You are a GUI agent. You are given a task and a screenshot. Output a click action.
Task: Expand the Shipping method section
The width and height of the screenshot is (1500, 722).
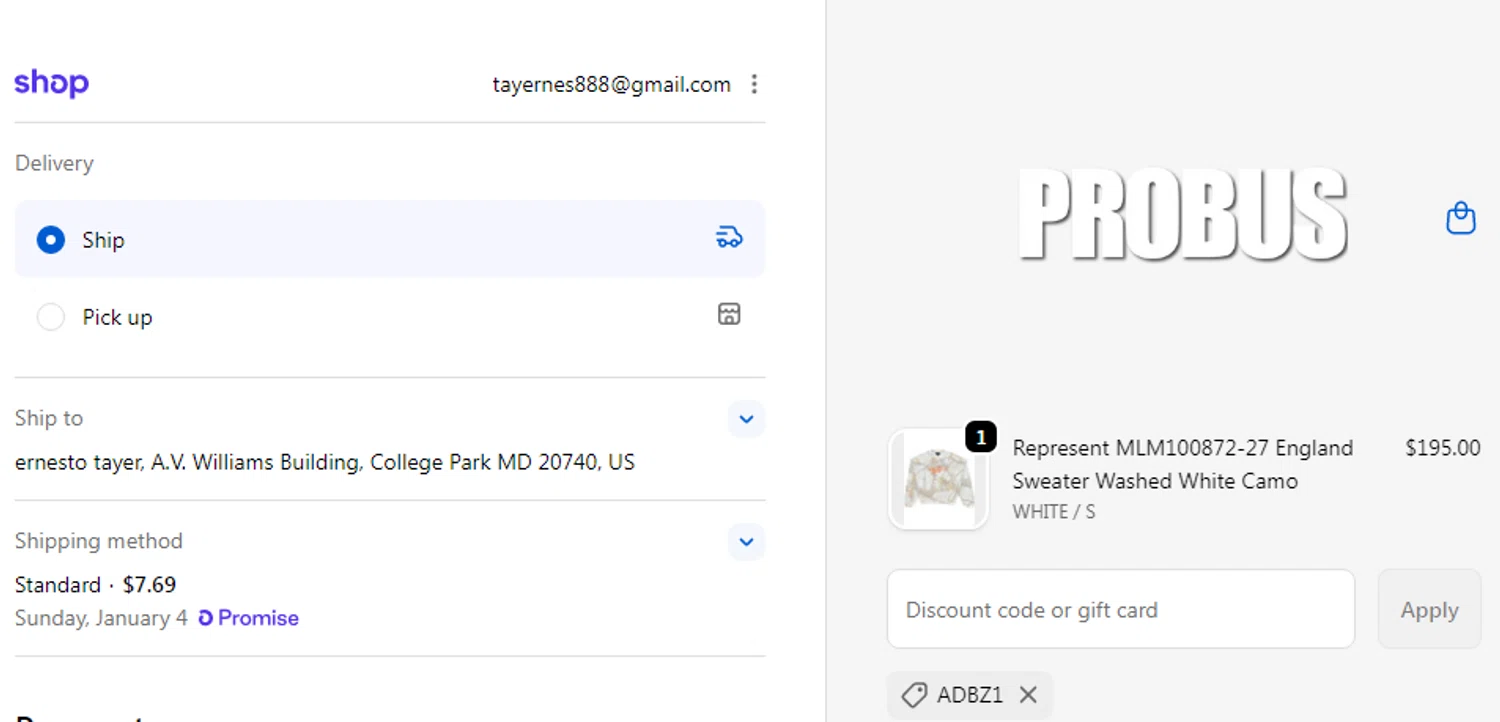(x=746, y=542)
